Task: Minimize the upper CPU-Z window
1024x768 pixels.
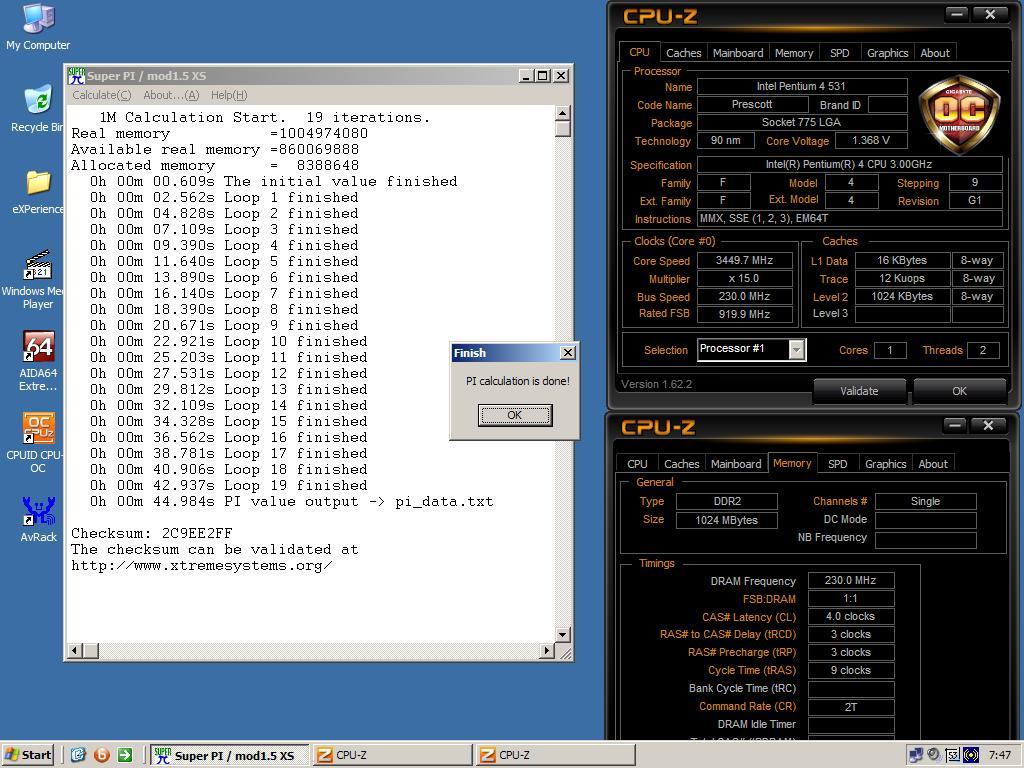Action: pyautogui.click(x=957, y=14)
